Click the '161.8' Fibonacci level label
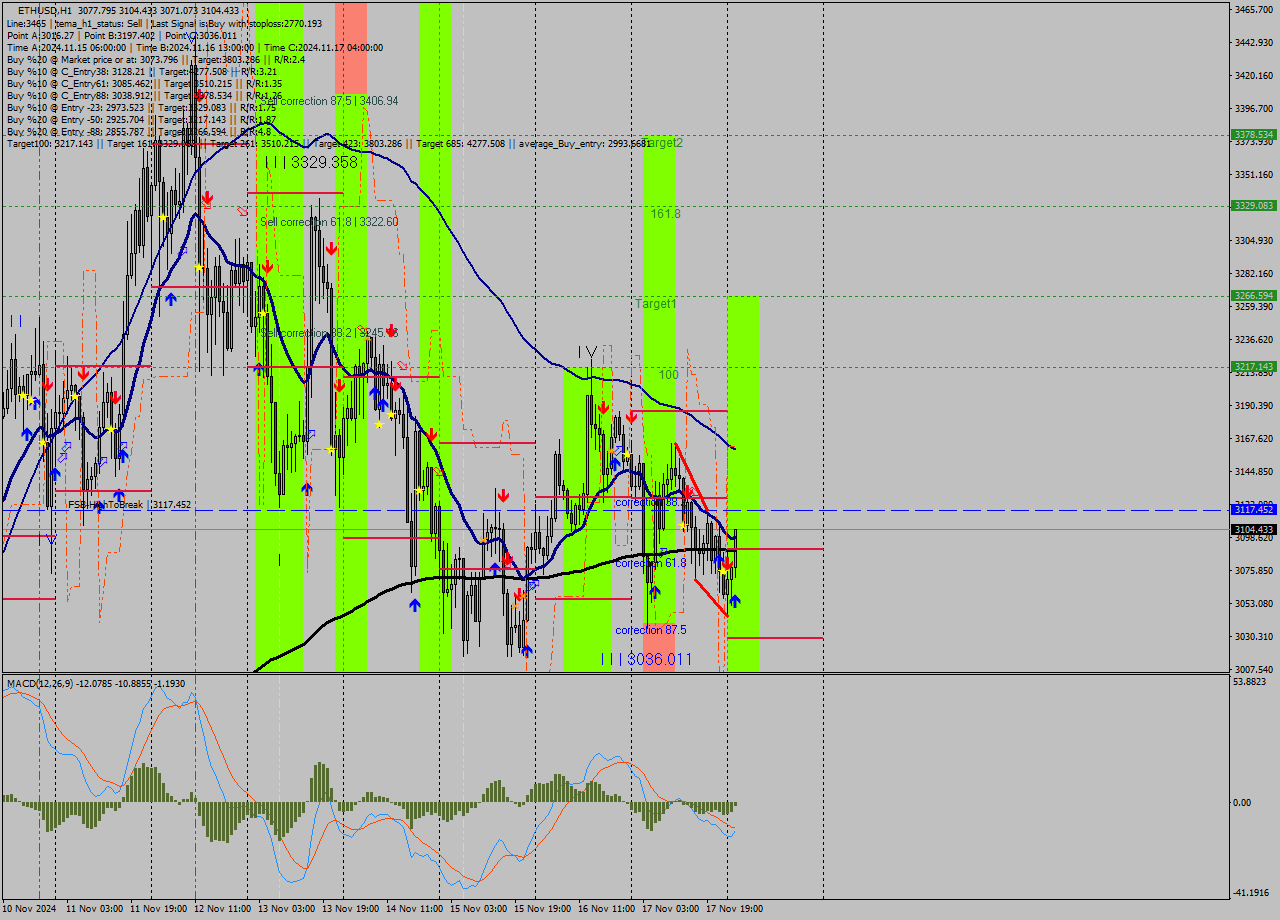Image resolution: width=1280 pixels, height=920 pixels. click(x=665, y=214)
